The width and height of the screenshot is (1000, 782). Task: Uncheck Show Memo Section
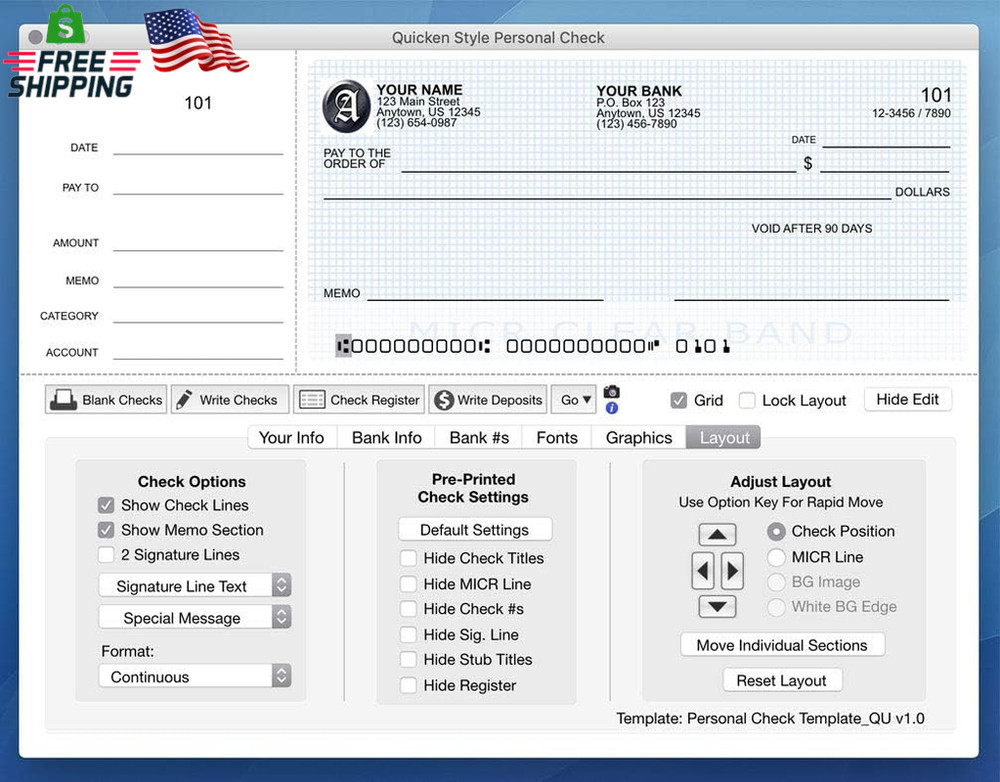pyautogui.click(x=106, y=530)
